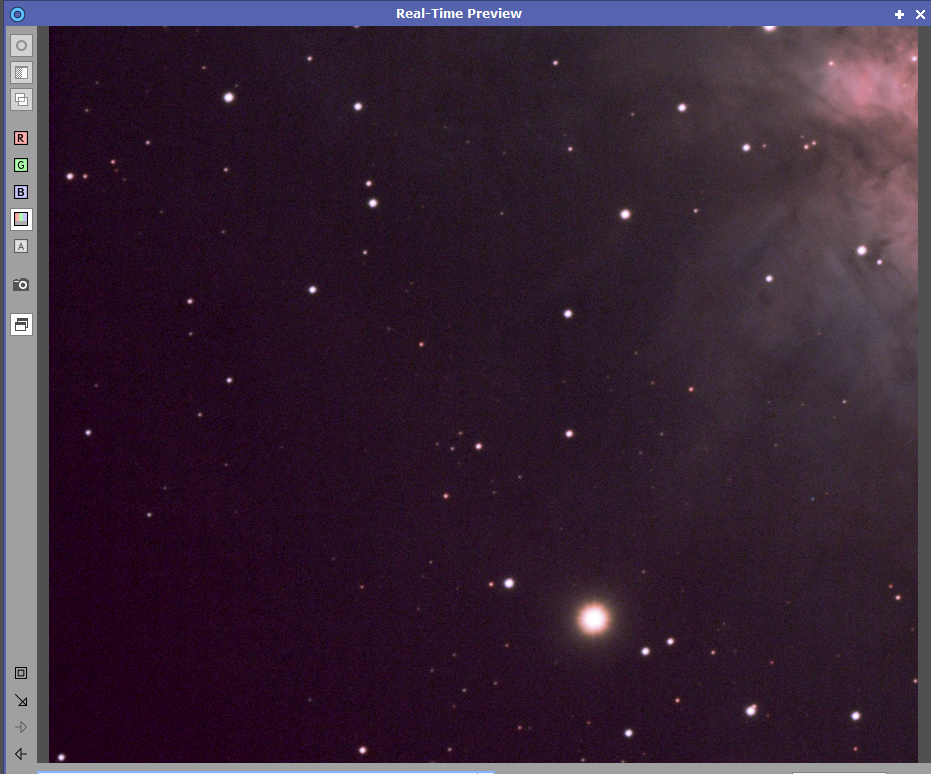Select the Blue channel B button
The image size is (931, 774).
[x=21, y=192]
